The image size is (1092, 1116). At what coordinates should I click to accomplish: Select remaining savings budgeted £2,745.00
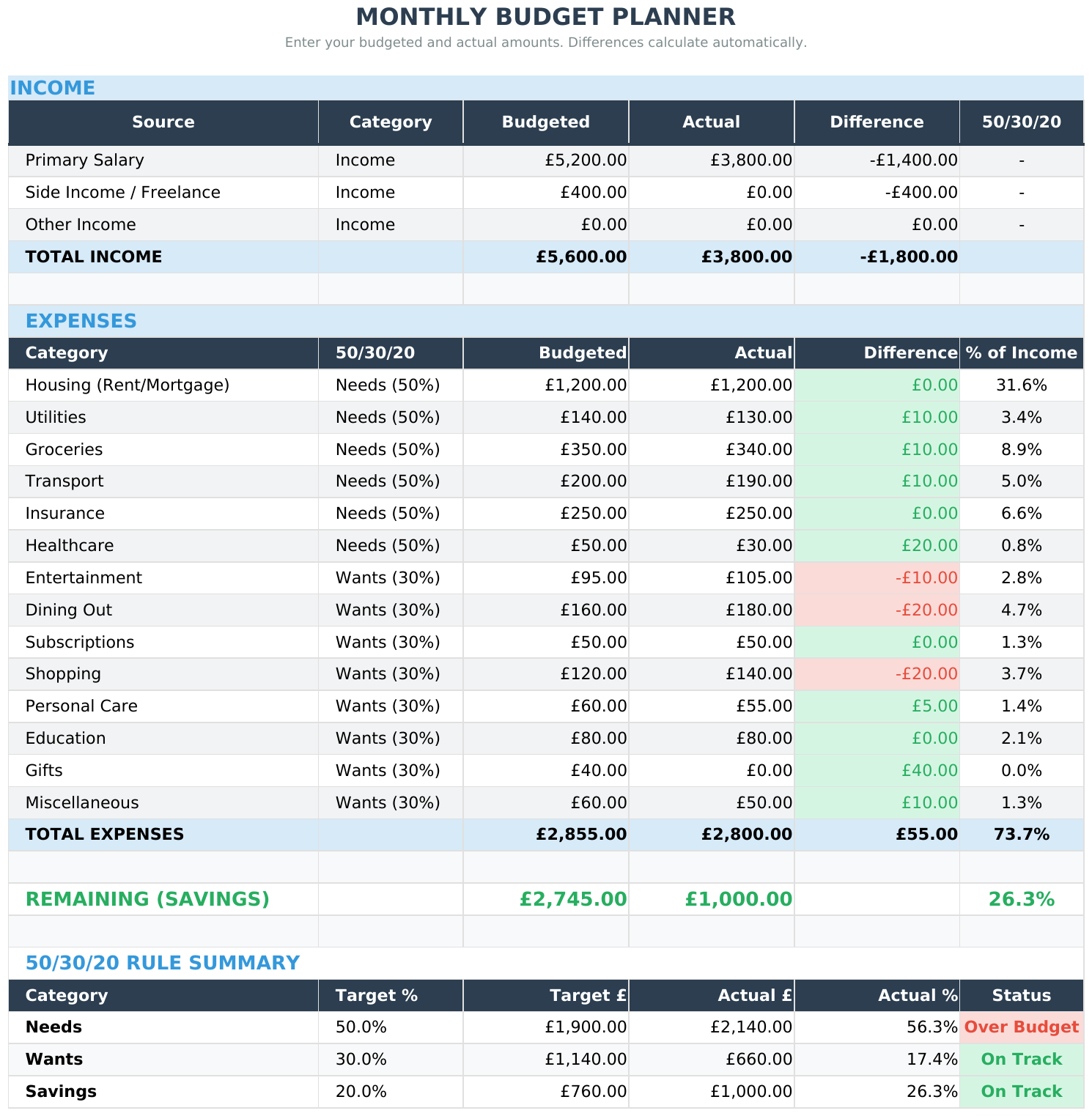tap(546, 899)
